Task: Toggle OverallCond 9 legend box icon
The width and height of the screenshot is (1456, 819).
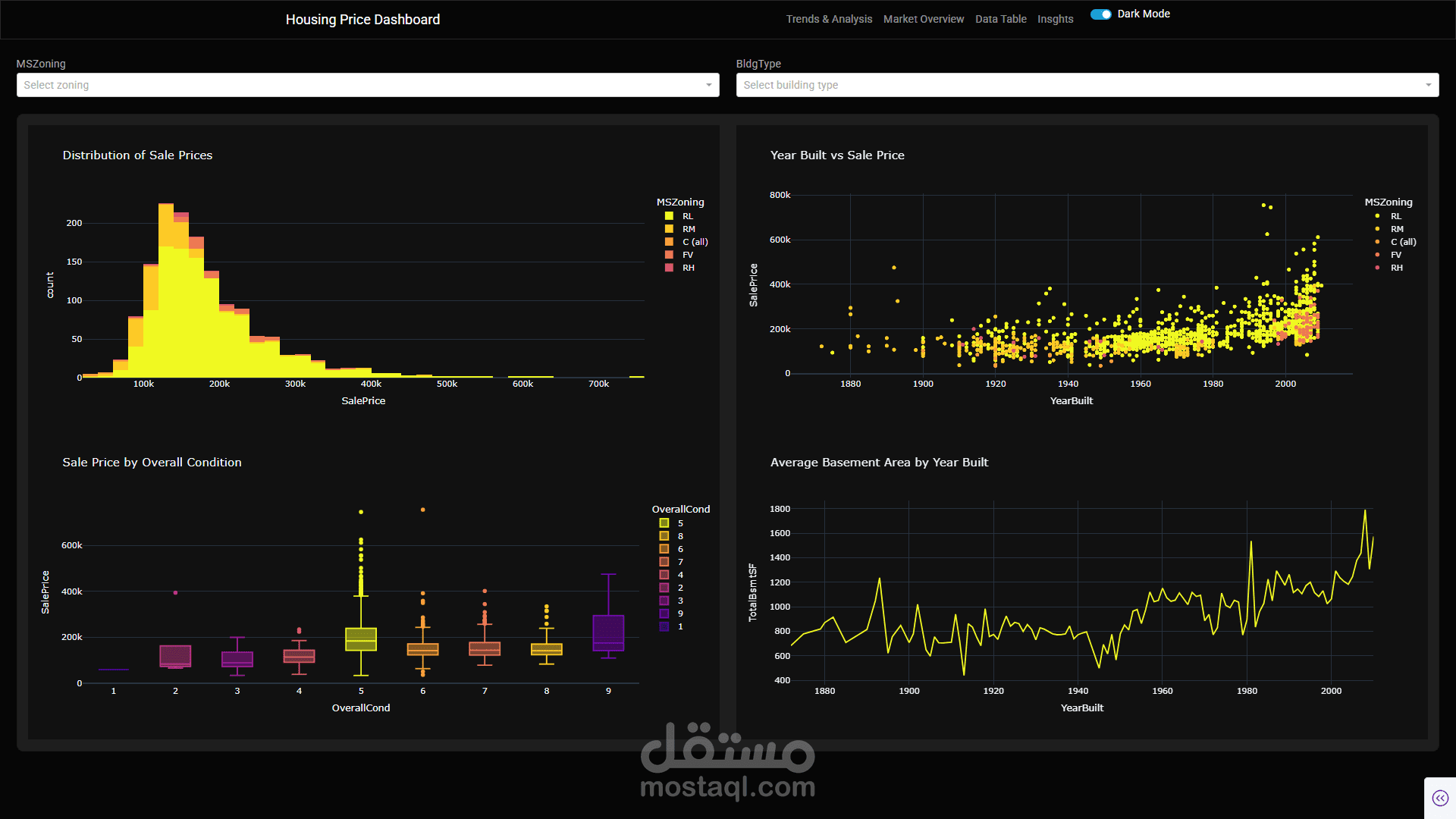Action: [x=664, y=613]
